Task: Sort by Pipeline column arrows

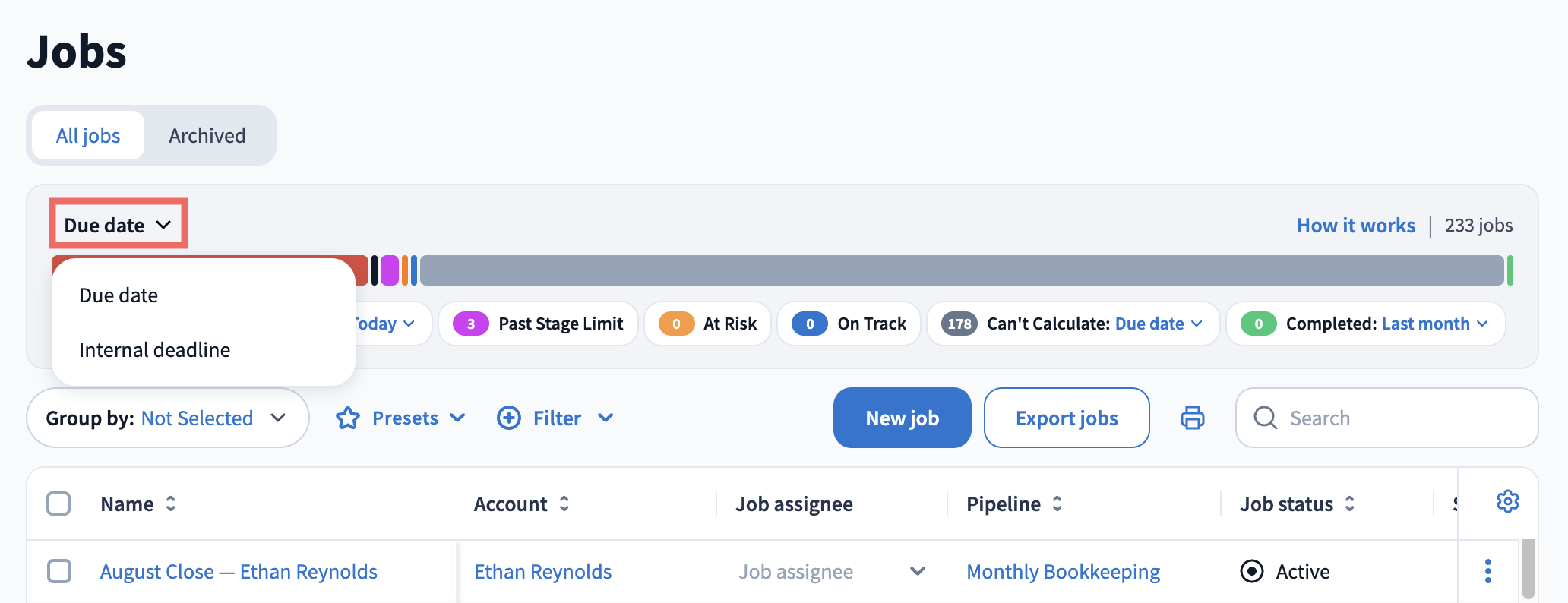Action: click(1057, 504)
